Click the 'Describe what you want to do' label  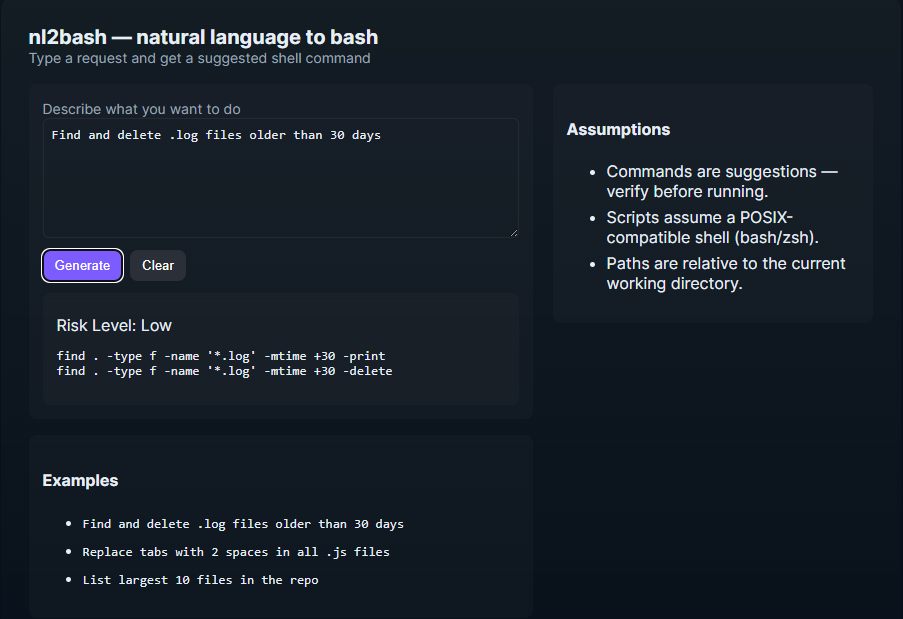141,109
